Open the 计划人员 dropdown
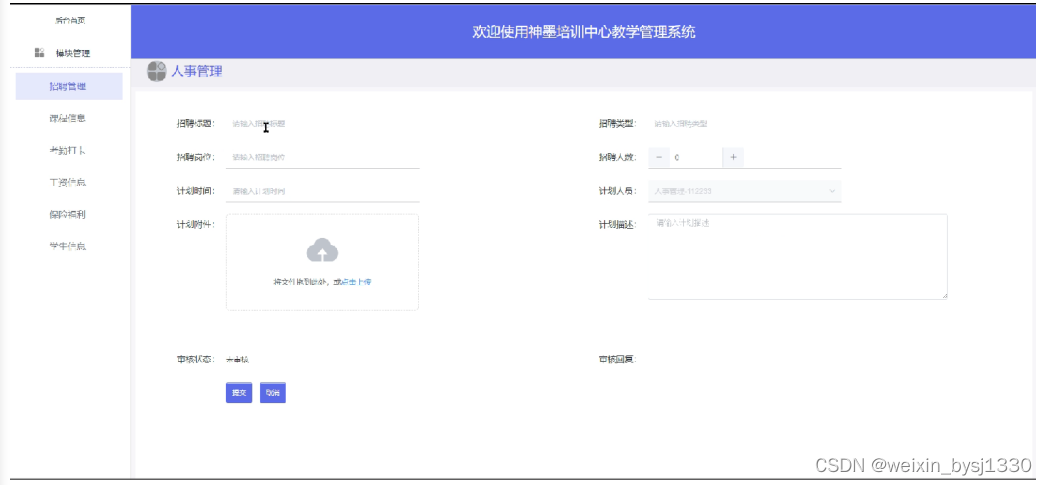1047x485 pixels. (x=745, y=191)
